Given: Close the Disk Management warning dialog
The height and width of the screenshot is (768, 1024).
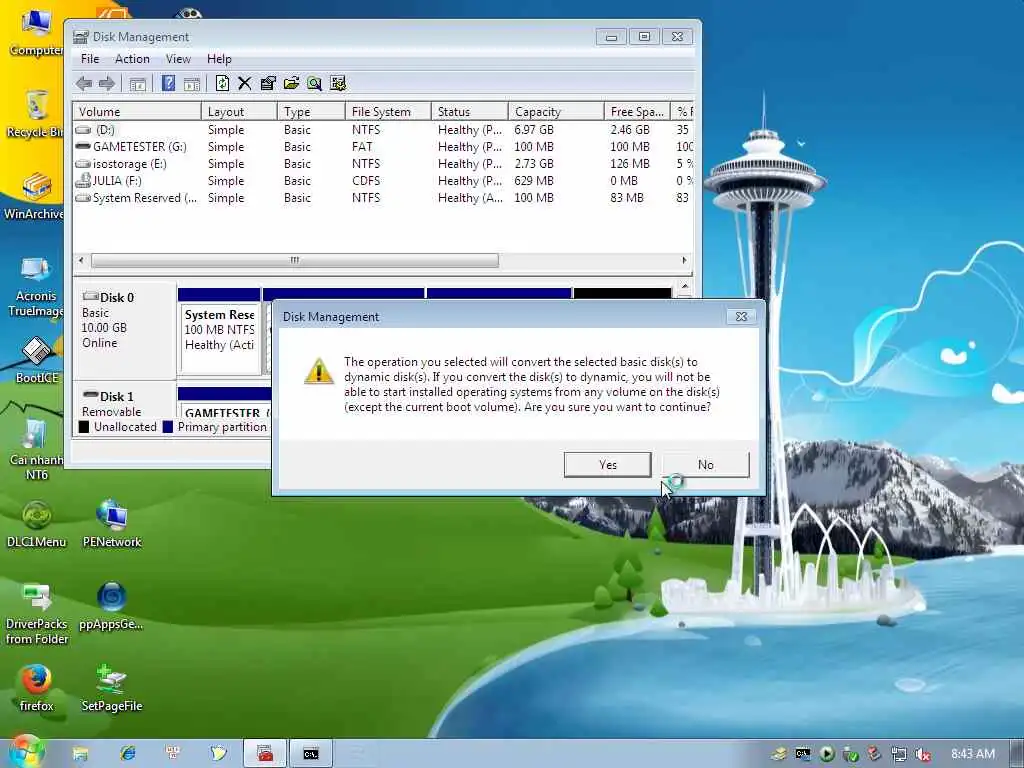Looking at the screenshot, I should (741, 316).
